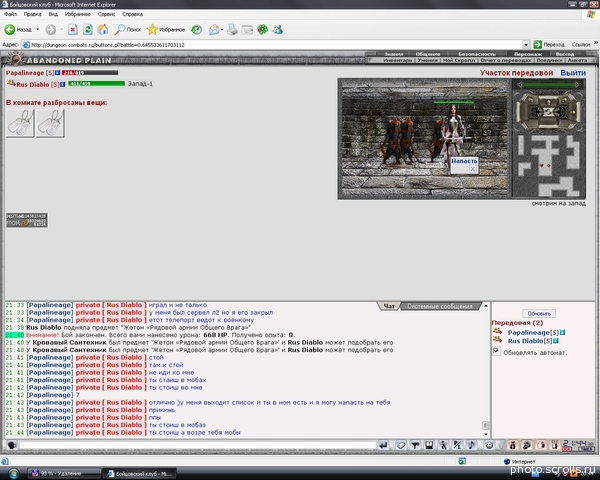Image resolution: width=600 pixels, height=480 pixels.
Task: Click the Выйти dungeon exit link
Action: (x=573, y=73)
